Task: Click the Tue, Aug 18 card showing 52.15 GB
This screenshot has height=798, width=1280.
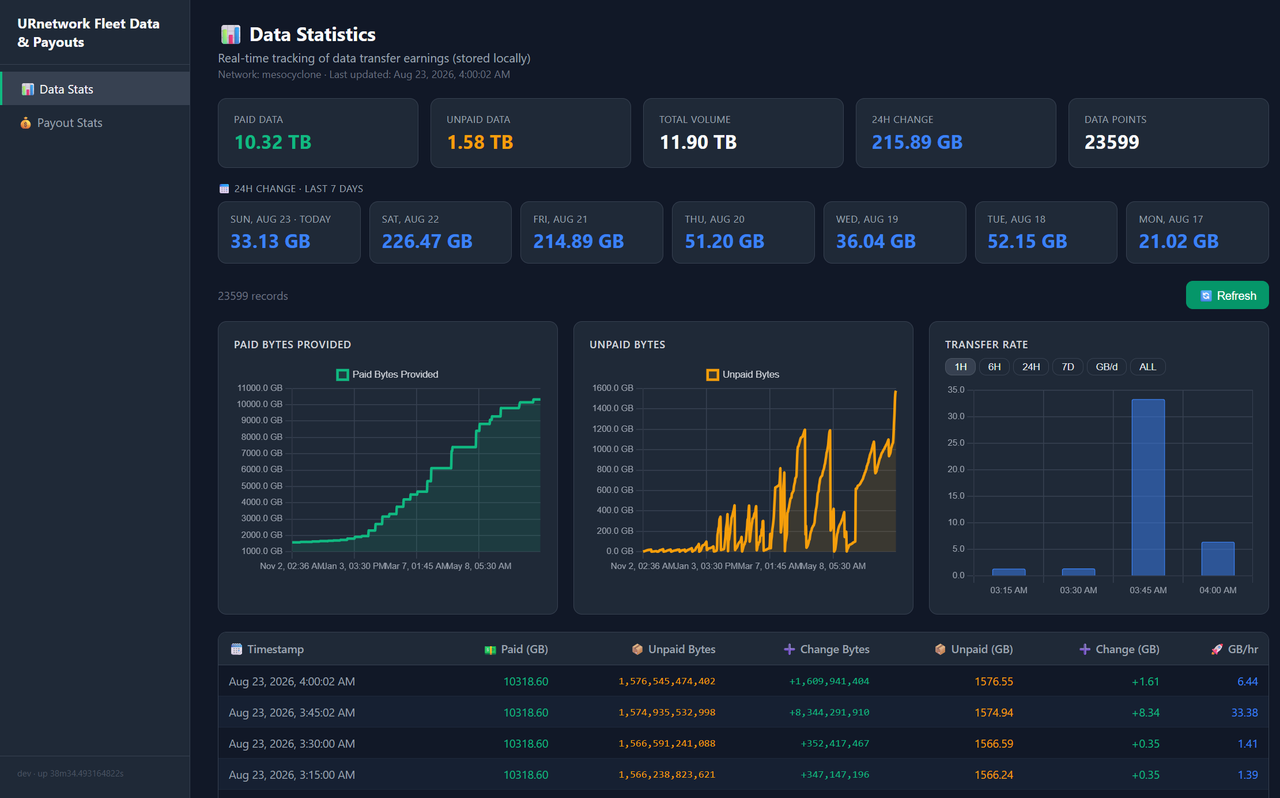Action: pyautogui.click(x=1046, y=232)
